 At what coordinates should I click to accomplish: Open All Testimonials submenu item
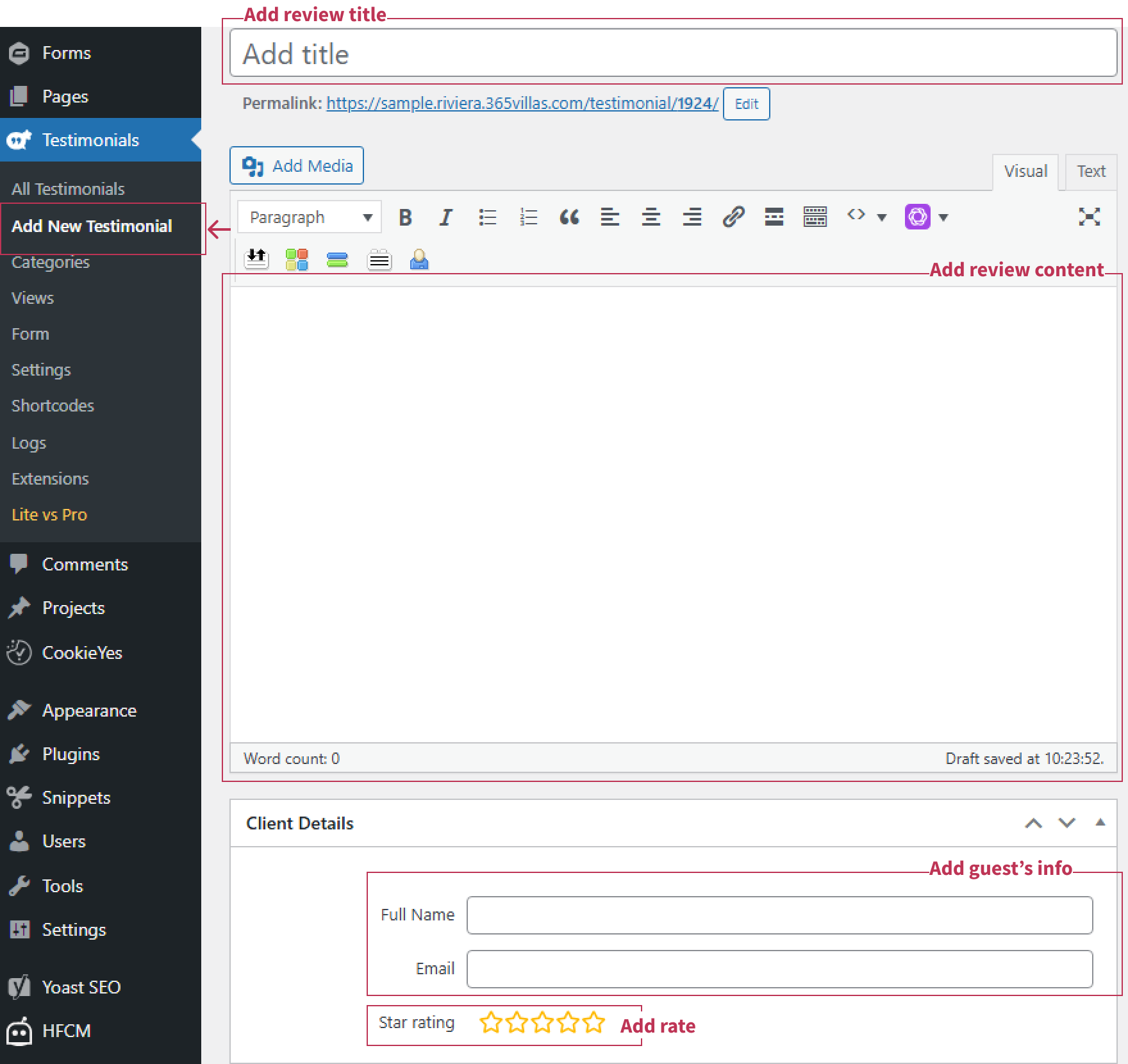point(68,189)
